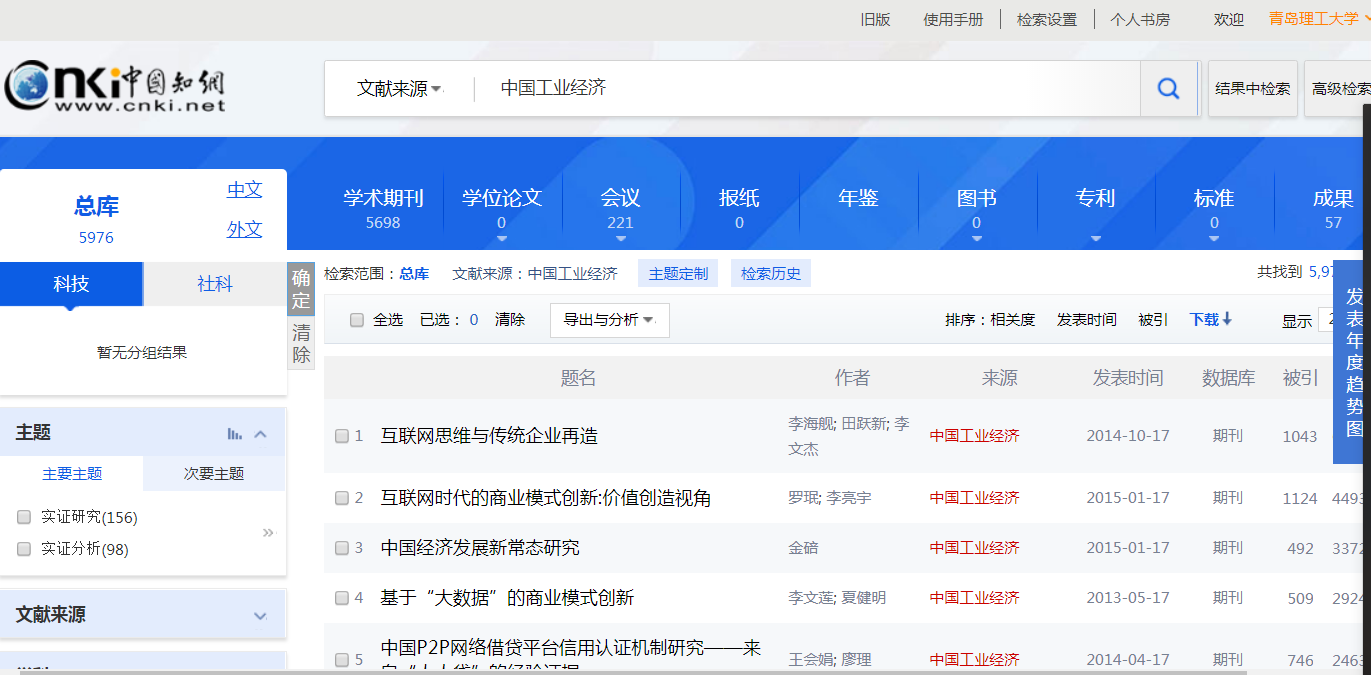Open the 发表年度趋势图 side panel
The height and width of the screenshot is (675, 1371).
pyautogui.click(x=1353, y=363)
